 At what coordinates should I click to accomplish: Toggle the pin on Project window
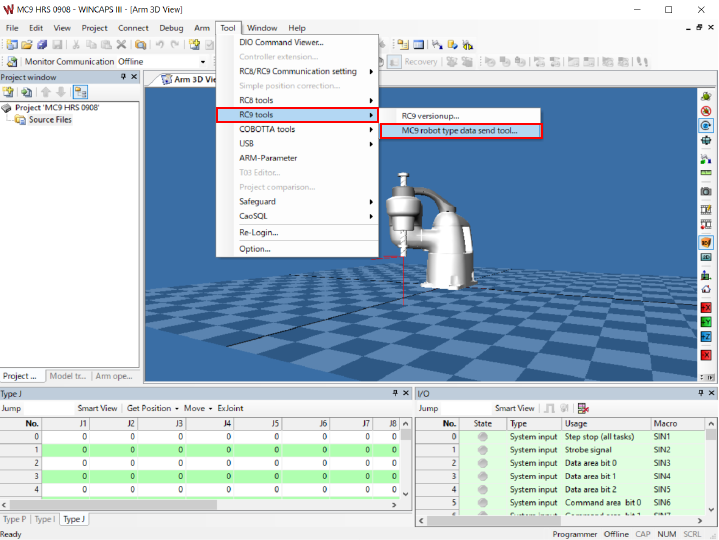point(123,77)
